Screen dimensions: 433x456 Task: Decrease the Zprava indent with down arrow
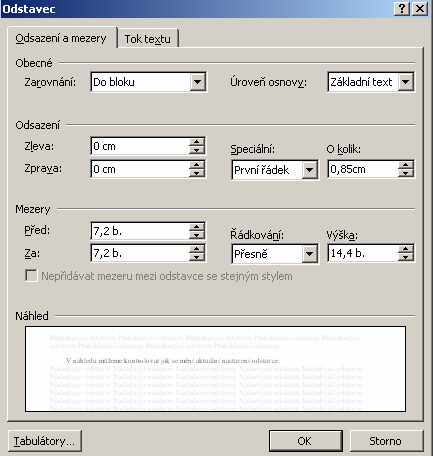pyautogui.click(x=197, y=173)
